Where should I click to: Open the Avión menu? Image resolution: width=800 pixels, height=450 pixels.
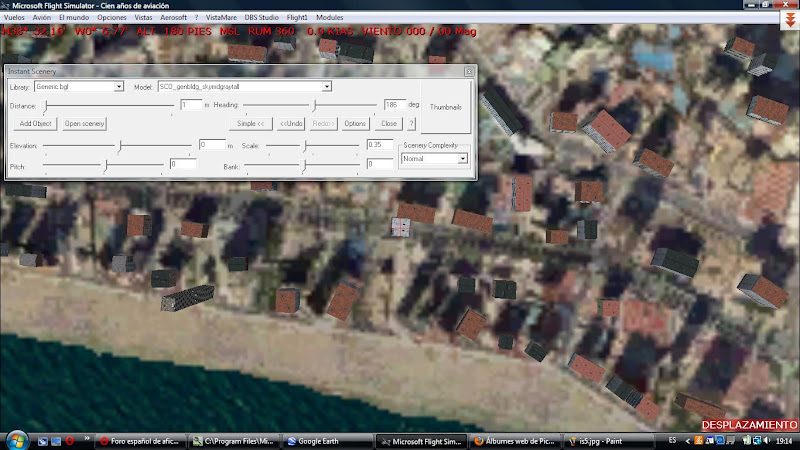42,17
